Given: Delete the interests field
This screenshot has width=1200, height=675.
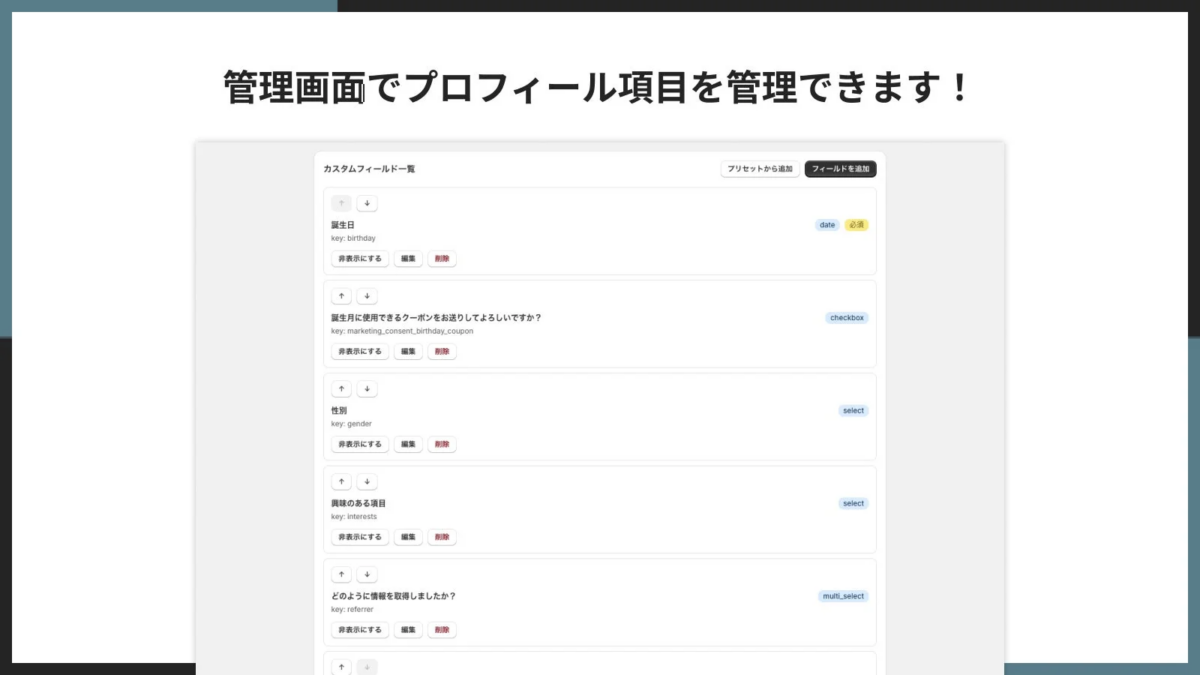Looking at the screenshot, I should pyautogui.click(x=442, y=537).
